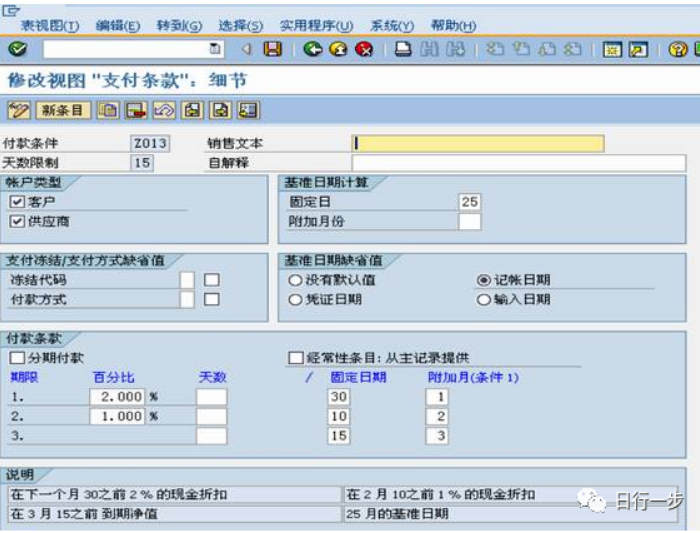Open the 帮助(H) menu
The image size is (700, 533).
point(453,25)
